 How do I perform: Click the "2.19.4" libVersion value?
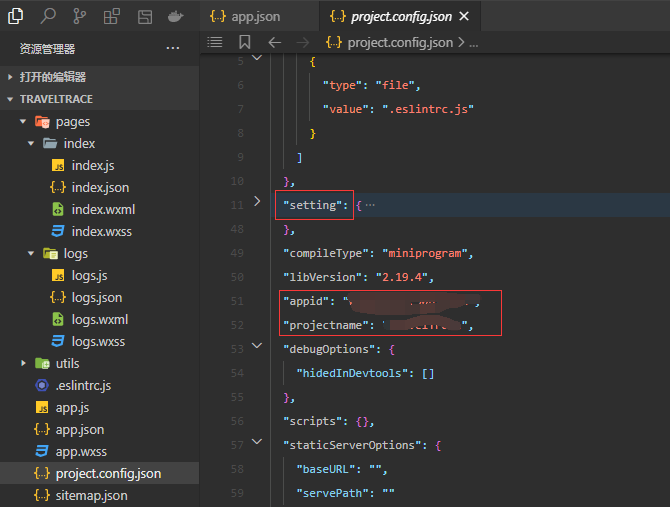(x=402, y=277)
